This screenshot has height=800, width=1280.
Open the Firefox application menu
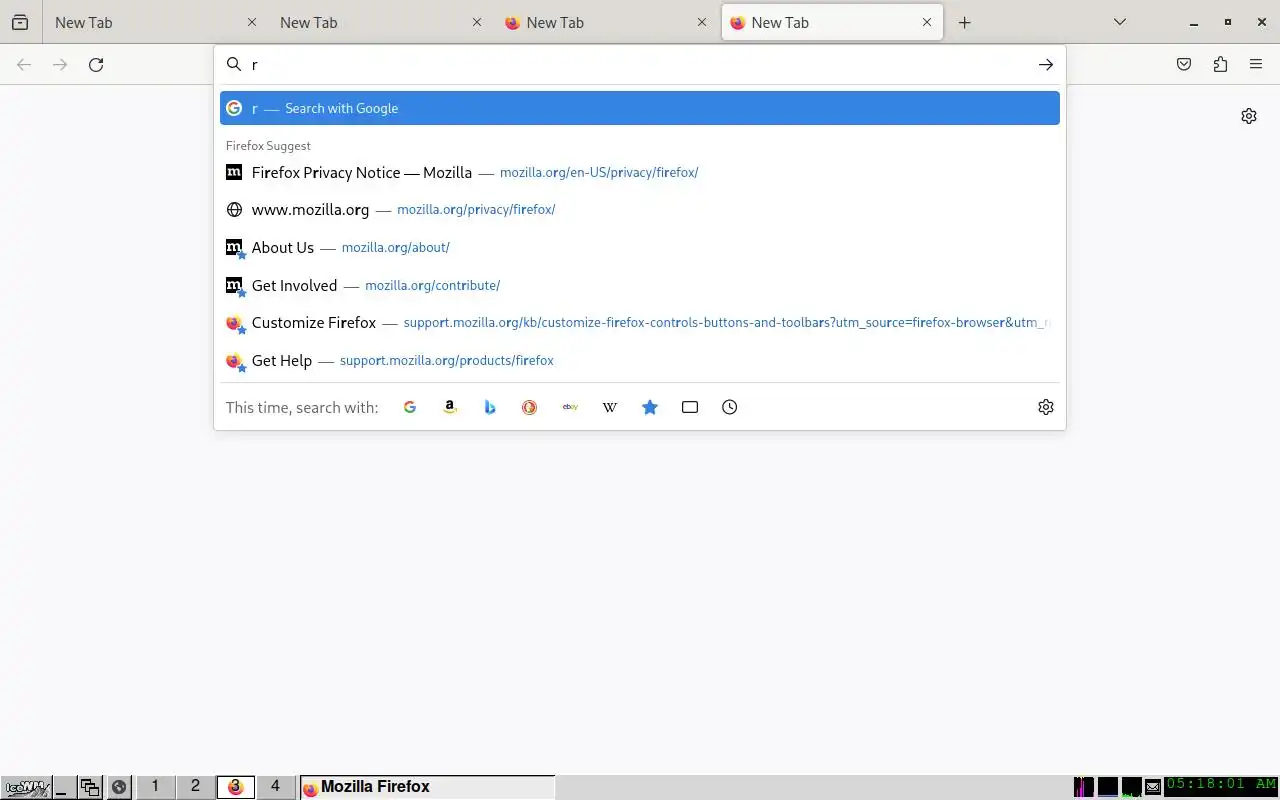pos(1256,65)
